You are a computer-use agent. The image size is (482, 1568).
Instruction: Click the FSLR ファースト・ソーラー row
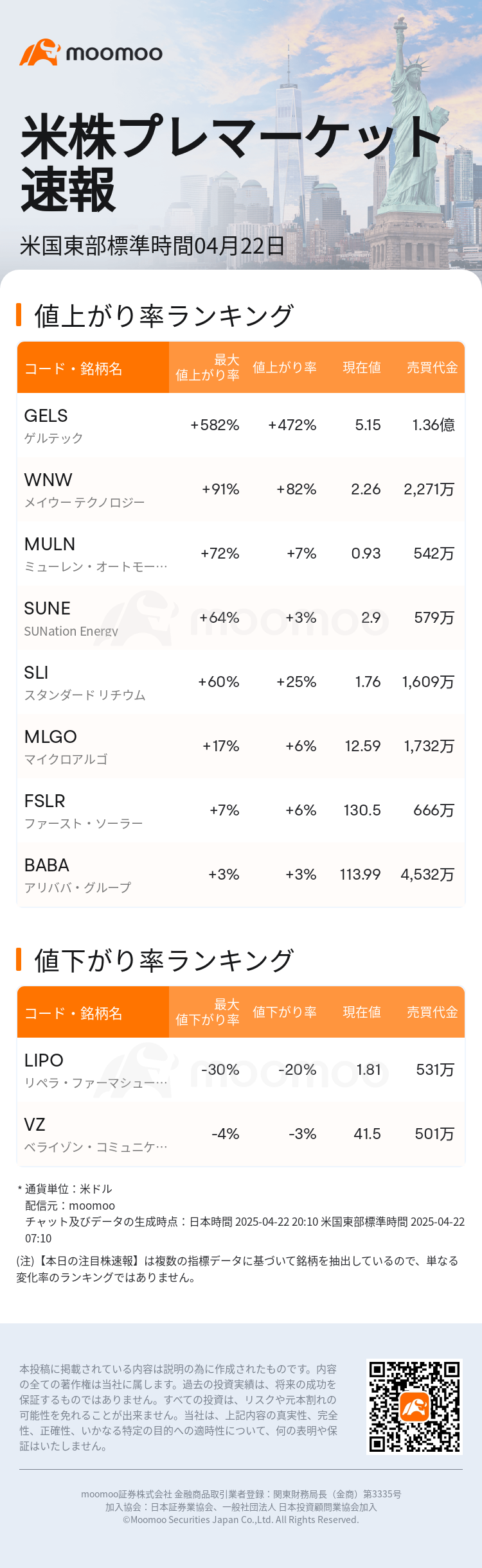coord(240,810)
